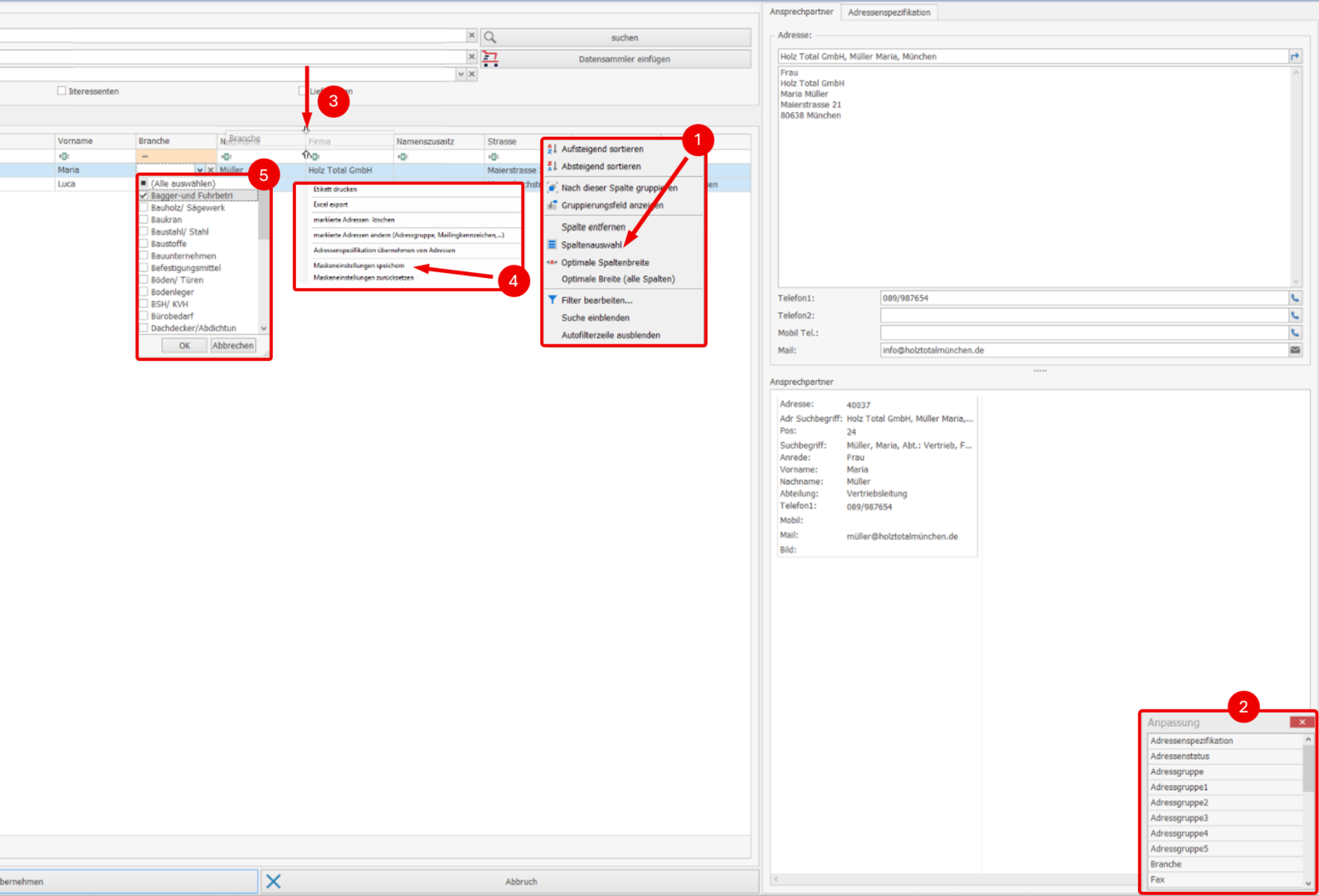
Task: Toggle the Interessenten checkbox
Action: pos(61,90)
